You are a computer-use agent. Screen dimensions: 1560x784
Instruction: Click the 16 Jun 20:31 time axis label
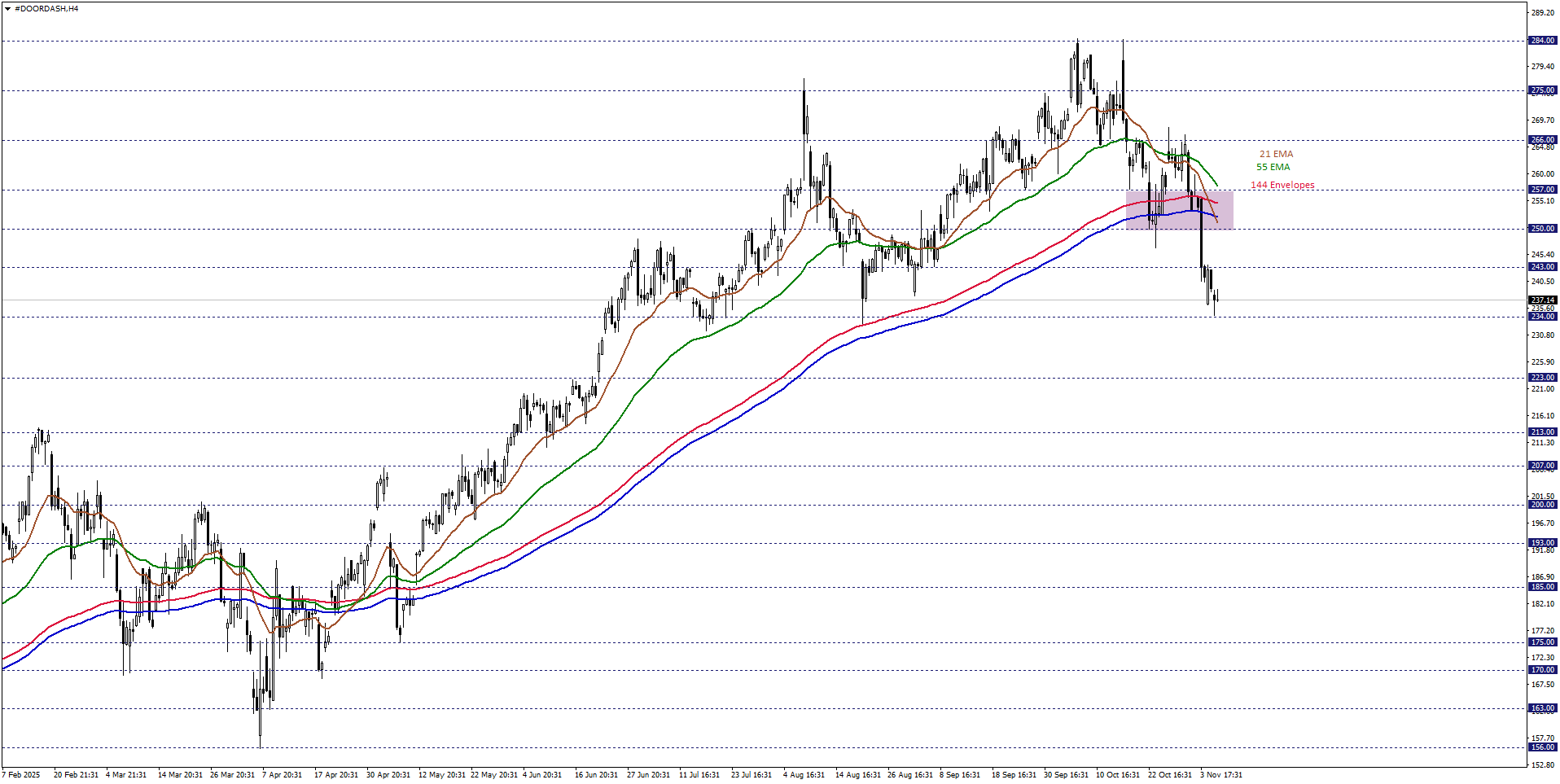[x=596, y=775]
